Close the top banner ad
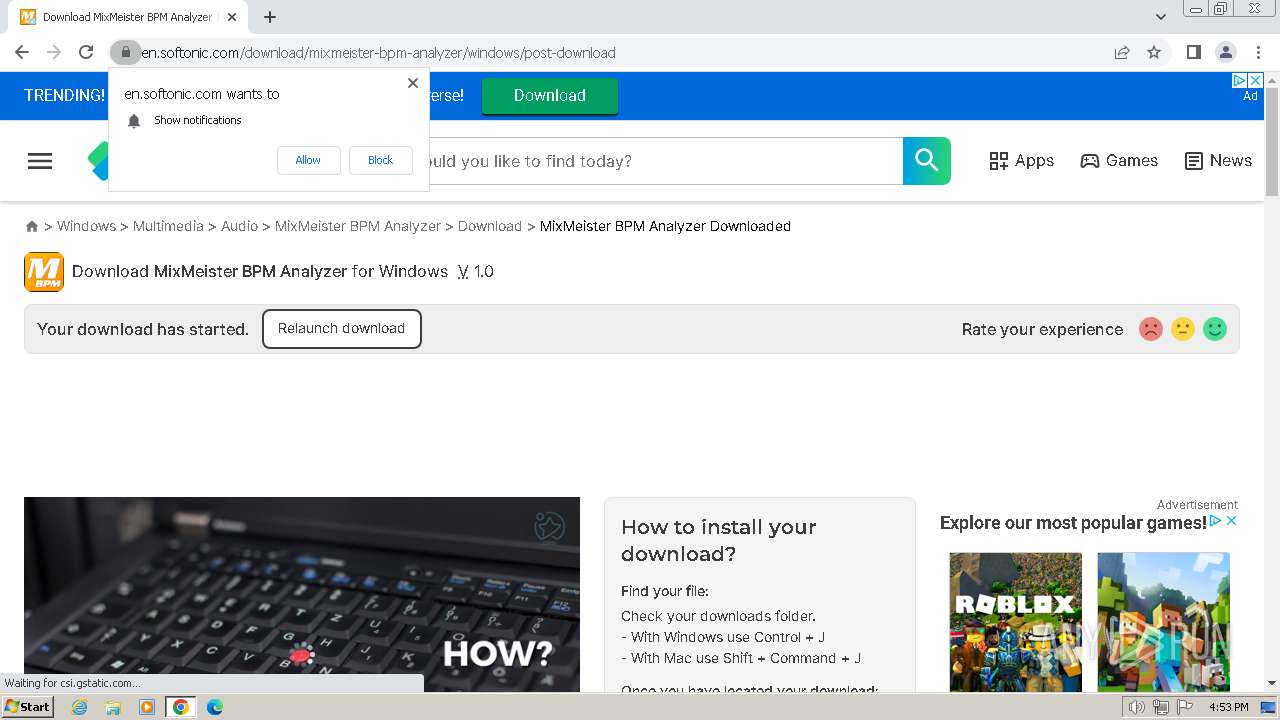This screenshot has height=720, width=1280. [1256, 80]
